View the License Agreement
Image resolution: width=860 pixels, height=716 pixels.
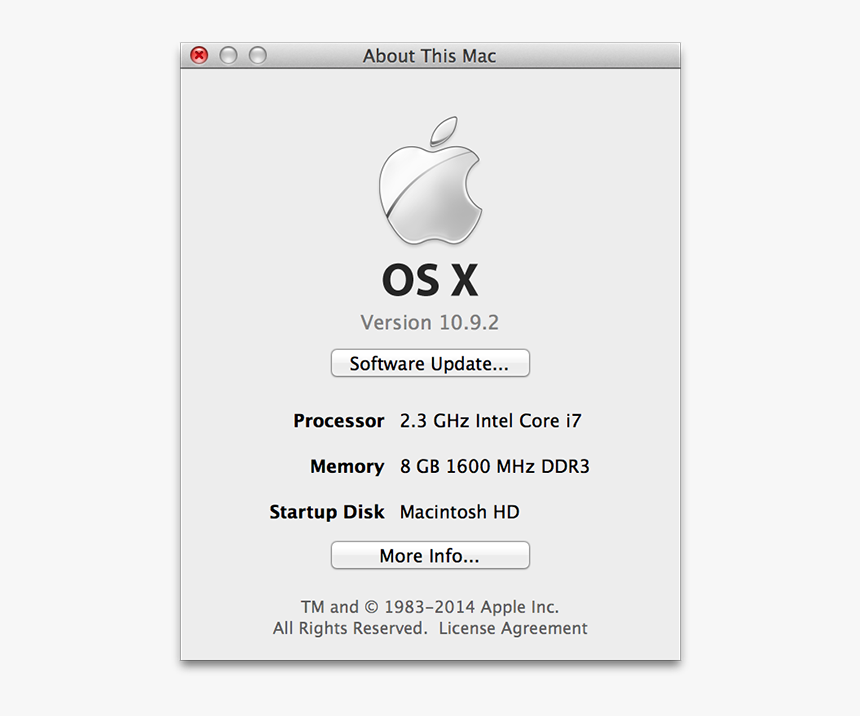click(x=515, y=628)
